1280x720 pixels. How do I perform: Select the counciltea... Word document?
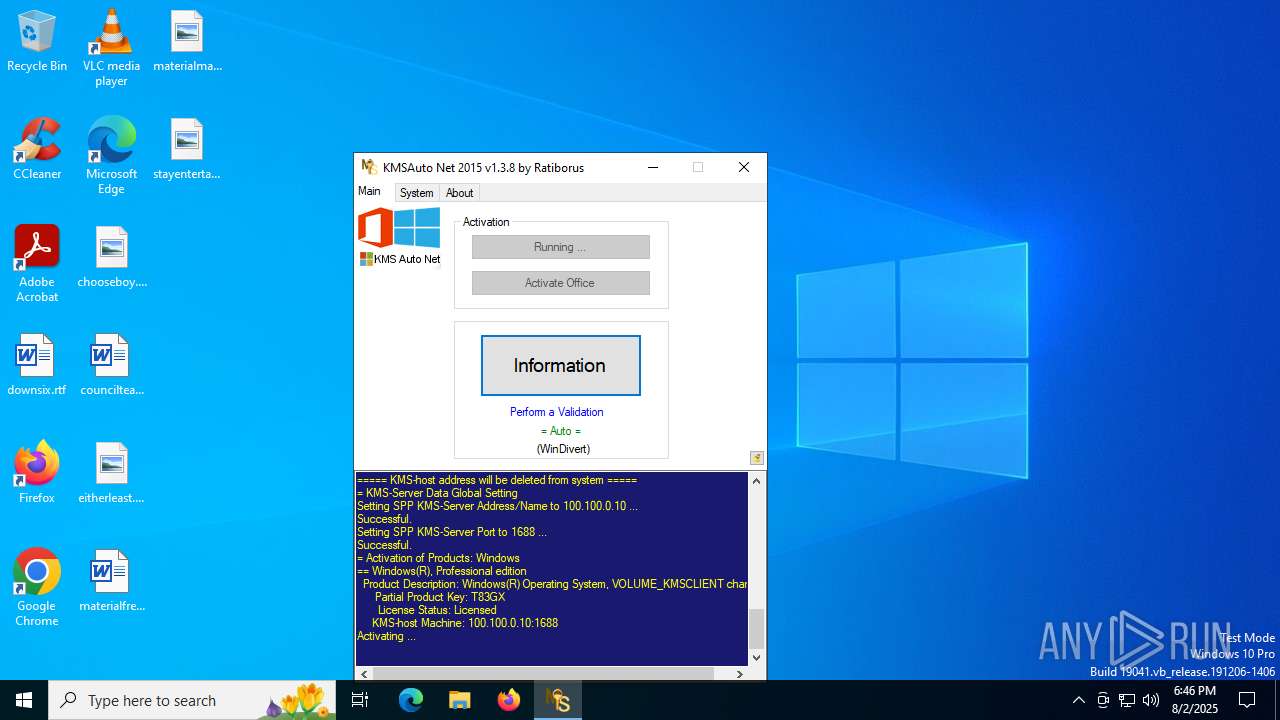[x=111, y=366]
